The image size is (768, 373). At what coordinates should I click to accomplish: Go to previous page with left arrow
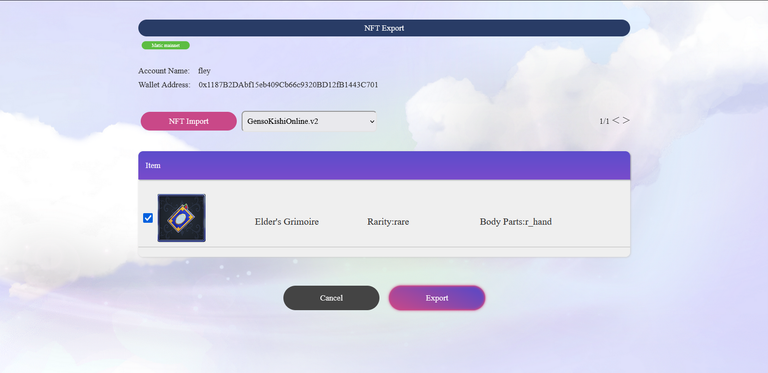616,120
